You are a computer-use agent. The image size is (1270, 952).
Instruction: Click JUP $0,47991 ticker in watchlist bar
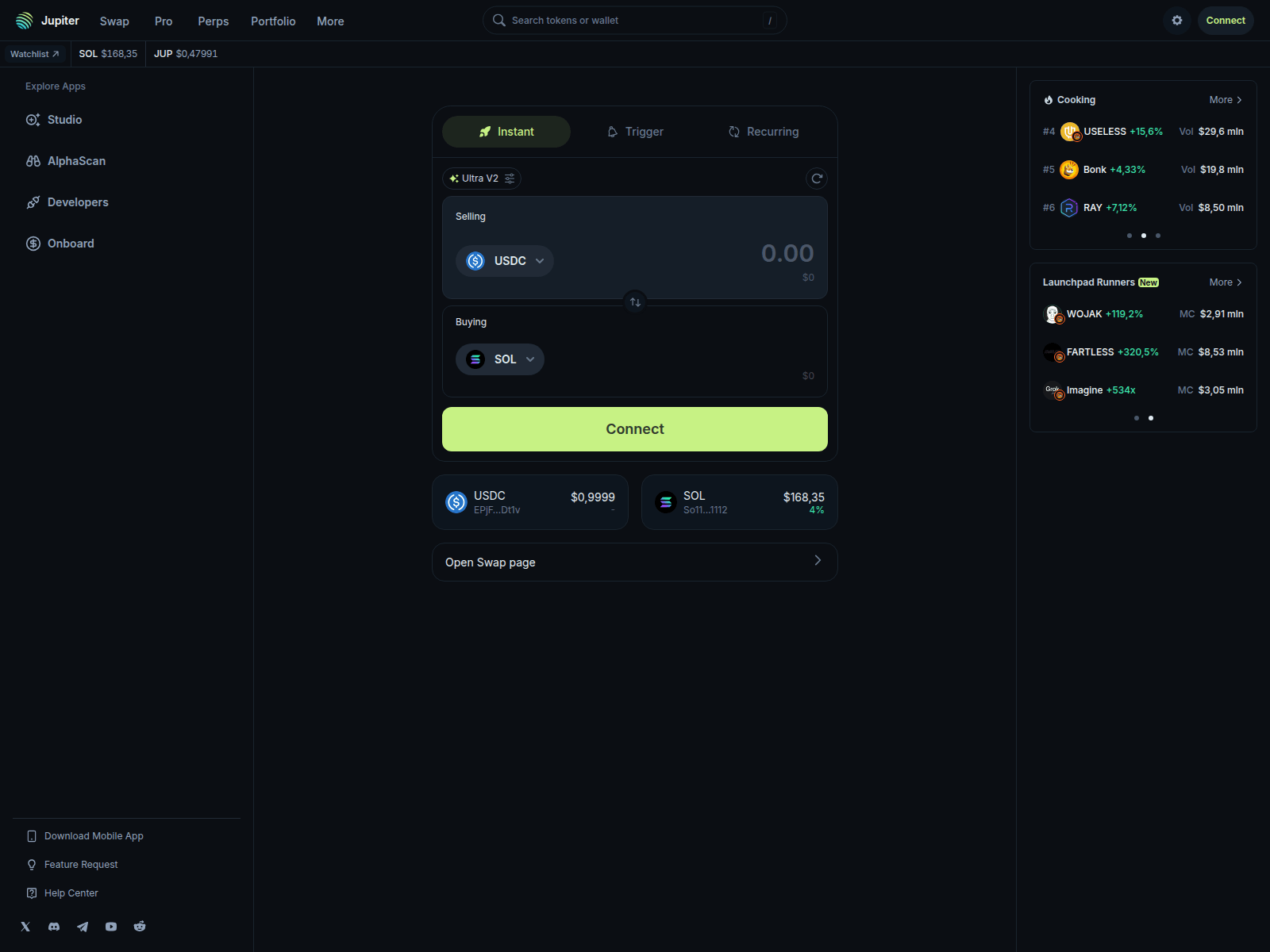tap(186, 54)
